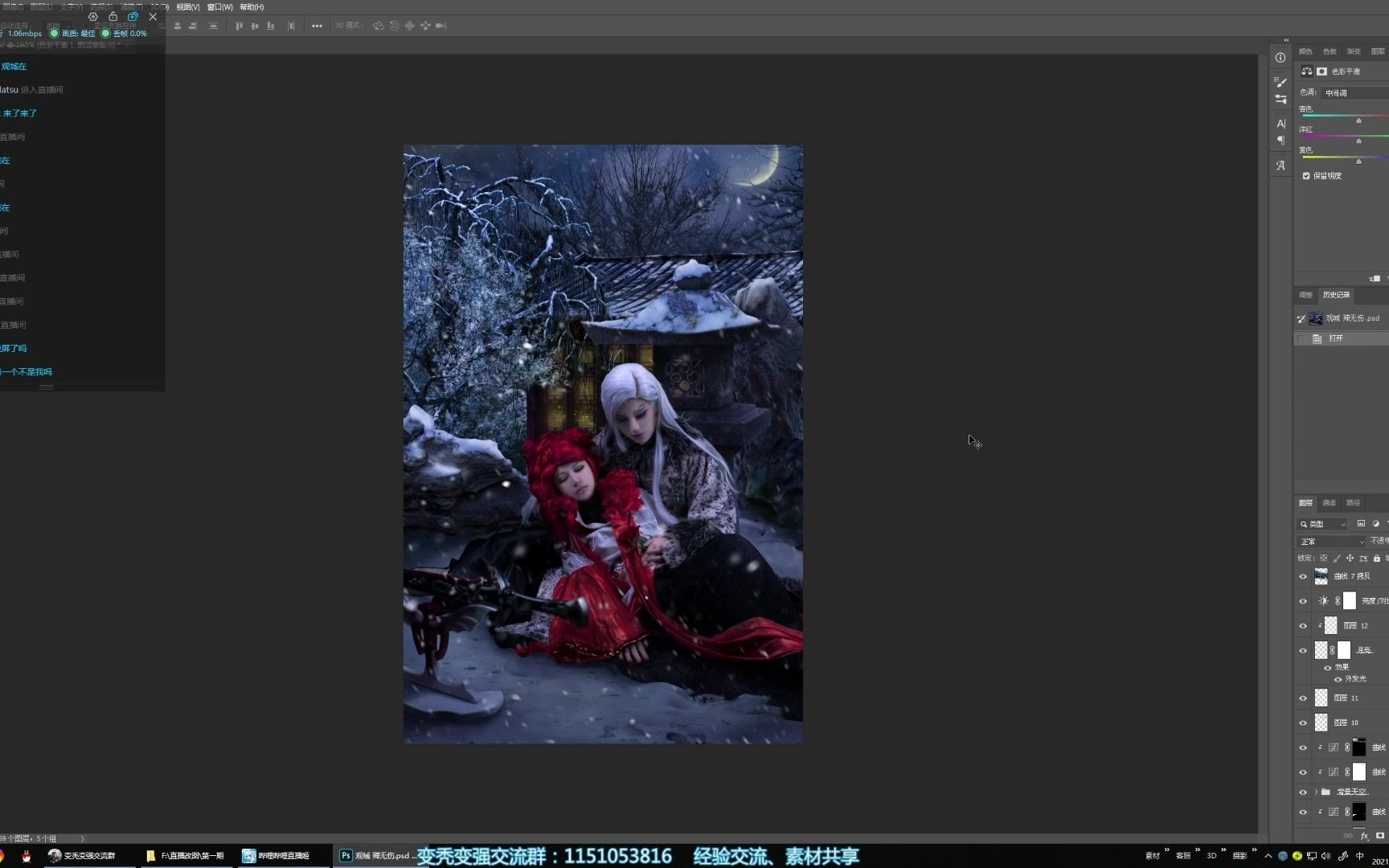The height and width of the screenshot is (868, 1389).
Task: Hide the 图层 12 layer
Action: pos(1303,625)
